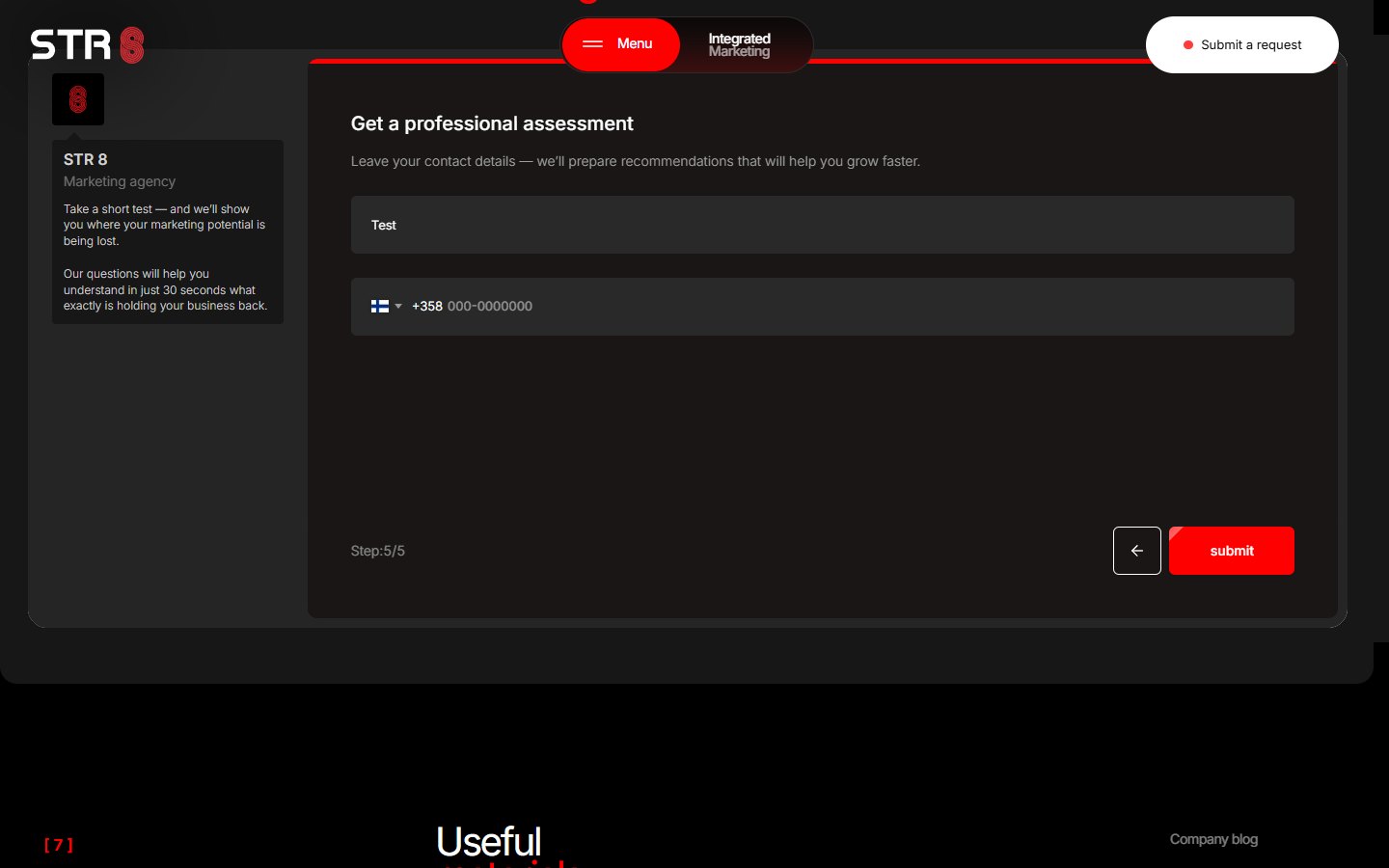
Task: Click the hamburger icon inside Menu button
Action: pyautogui.click(x=592, y=44)
